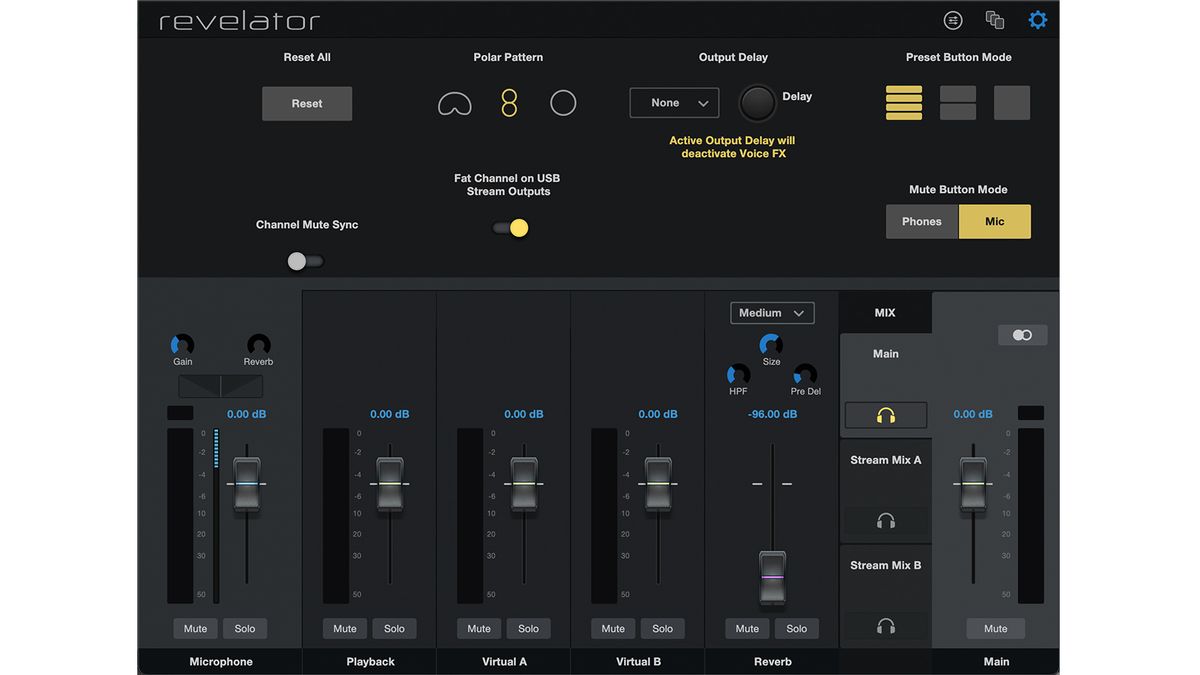
Task: Click the Main channel 0.00 dB value
Action: pos(974,414)
